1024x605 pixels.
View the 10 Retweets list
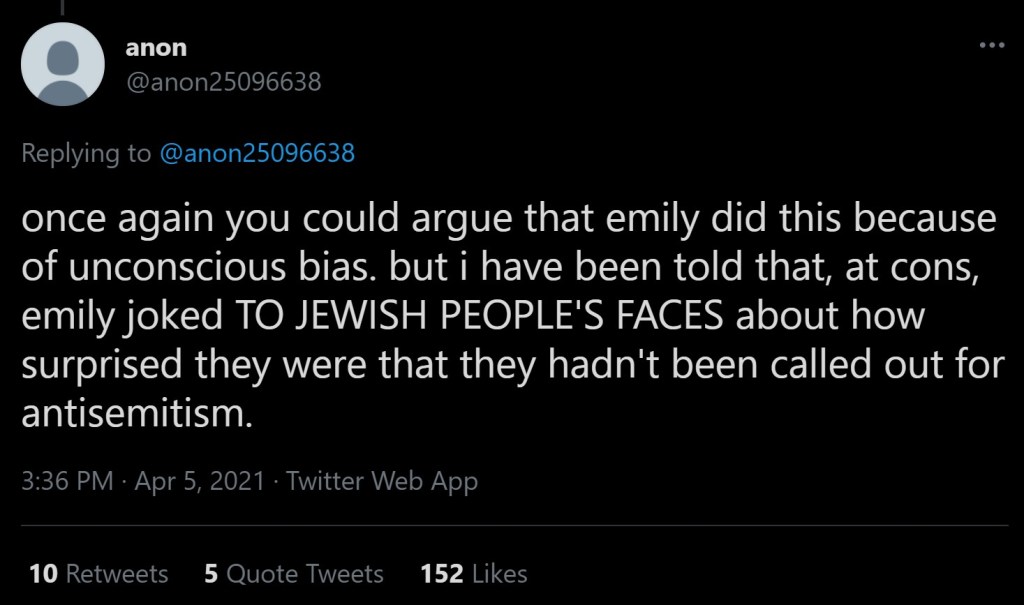click(x=99, y=573)
